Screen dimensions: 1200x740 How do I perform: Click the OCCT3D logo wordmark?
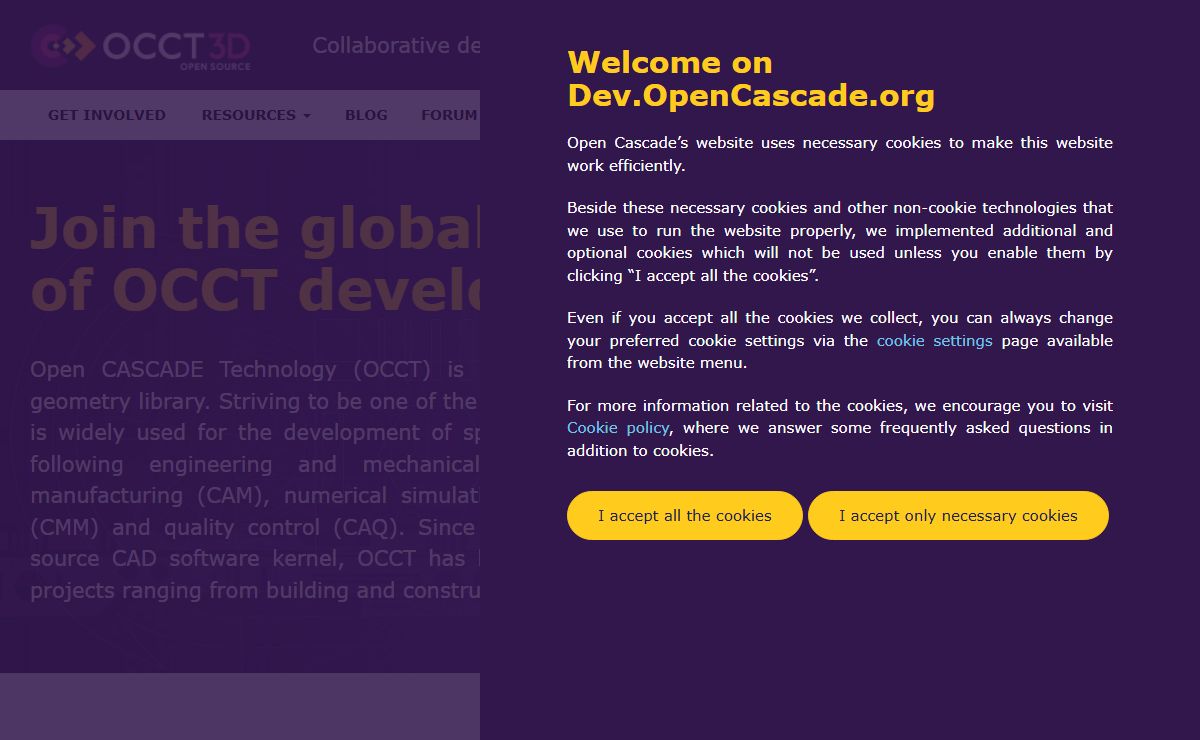(x=176, y=45)
